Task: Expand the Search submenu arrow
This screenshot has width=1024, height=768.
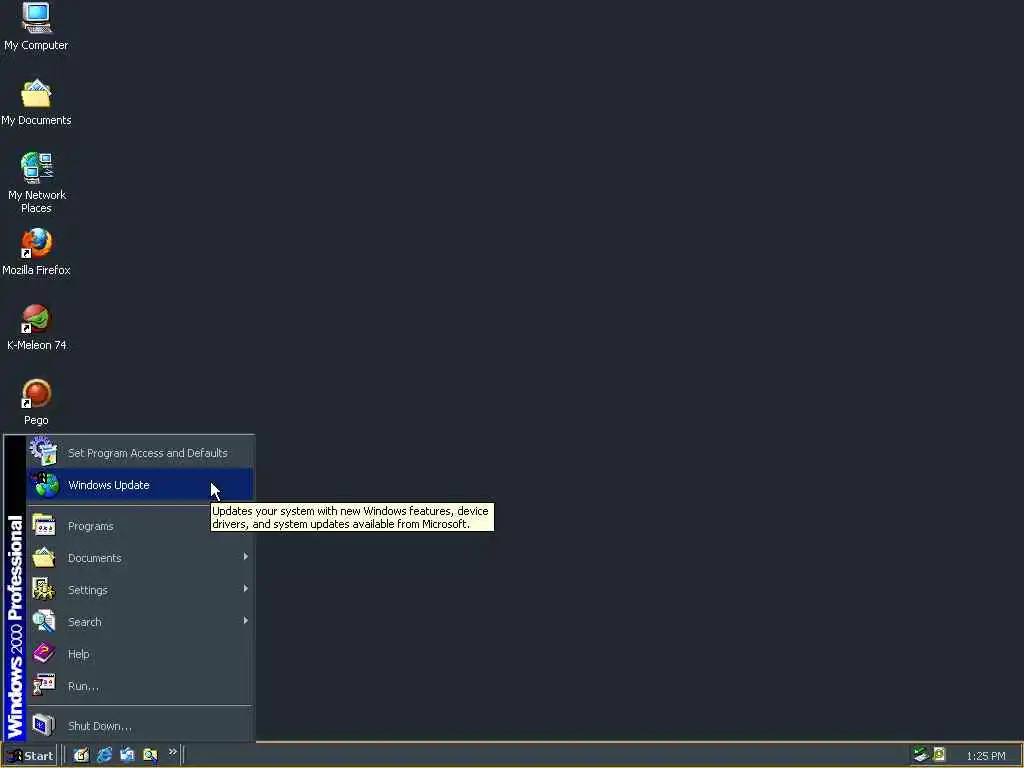Action: tap(246, 620)
